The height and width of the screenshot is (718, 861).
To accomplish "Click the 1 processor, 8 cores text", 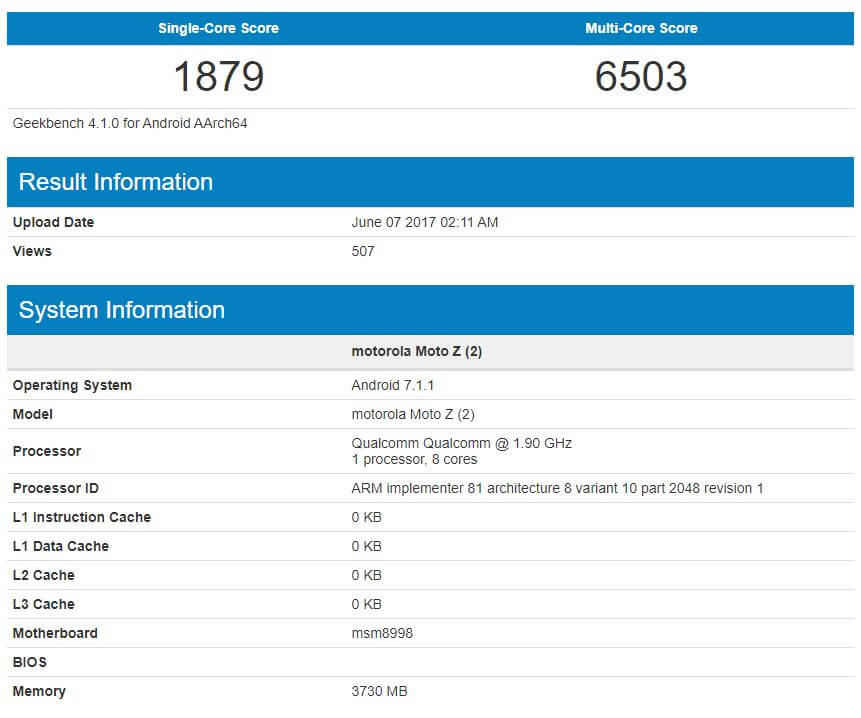I will (x=414, y=459).
